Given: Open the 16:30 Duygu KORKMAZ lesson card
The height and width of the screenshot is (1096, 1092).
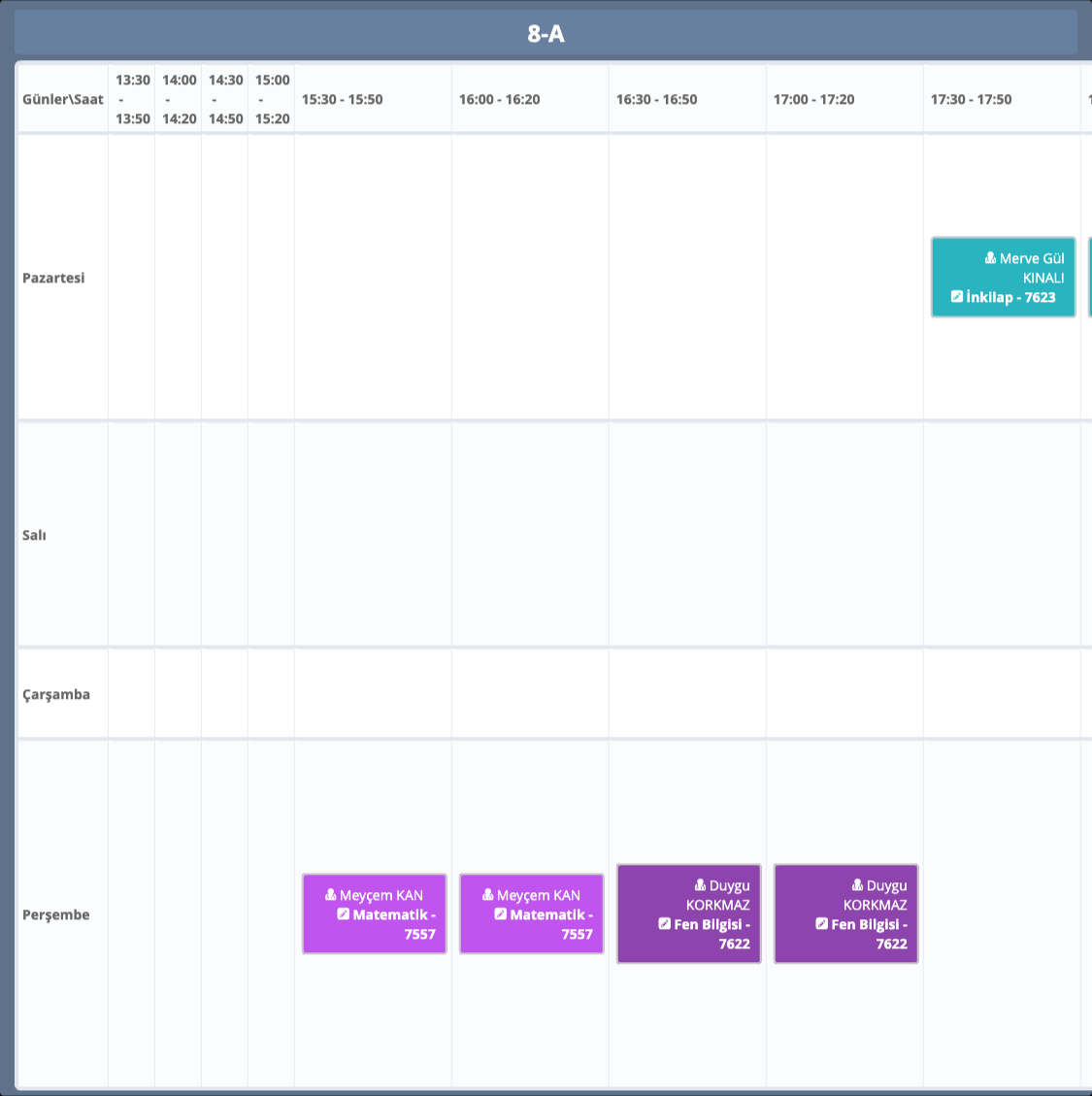Looking at the screenshot, I should click(x=688, y=913).
